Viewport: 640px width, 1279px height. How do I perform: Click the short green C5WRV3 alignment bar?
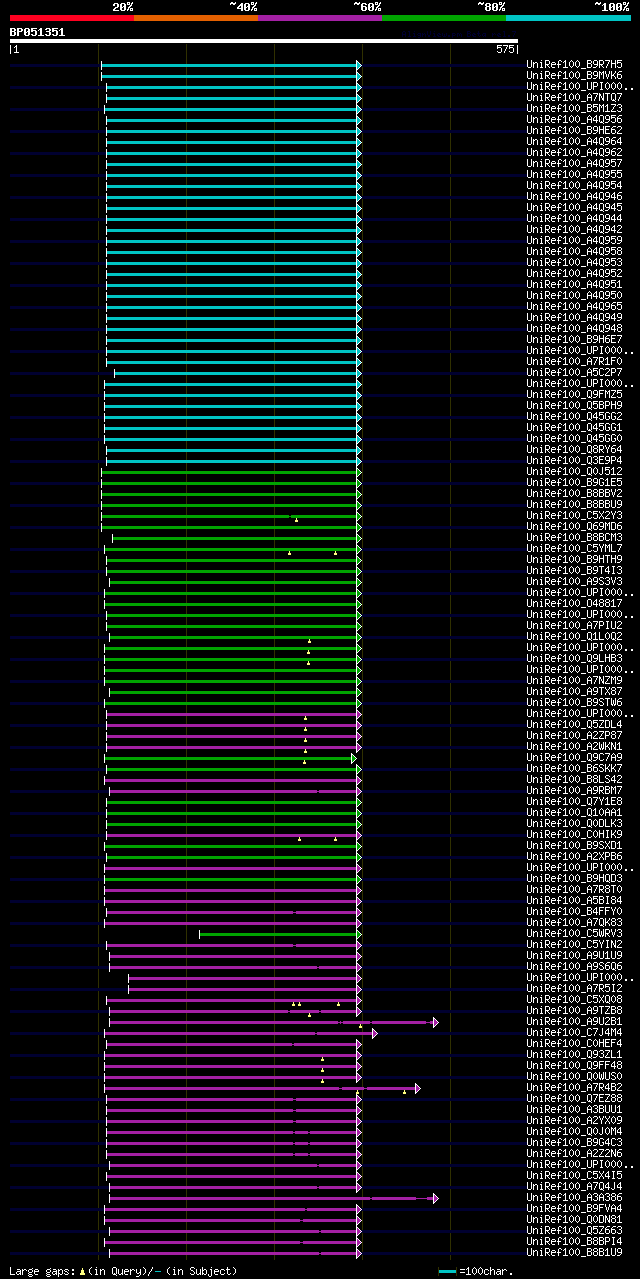pos(280,934)
